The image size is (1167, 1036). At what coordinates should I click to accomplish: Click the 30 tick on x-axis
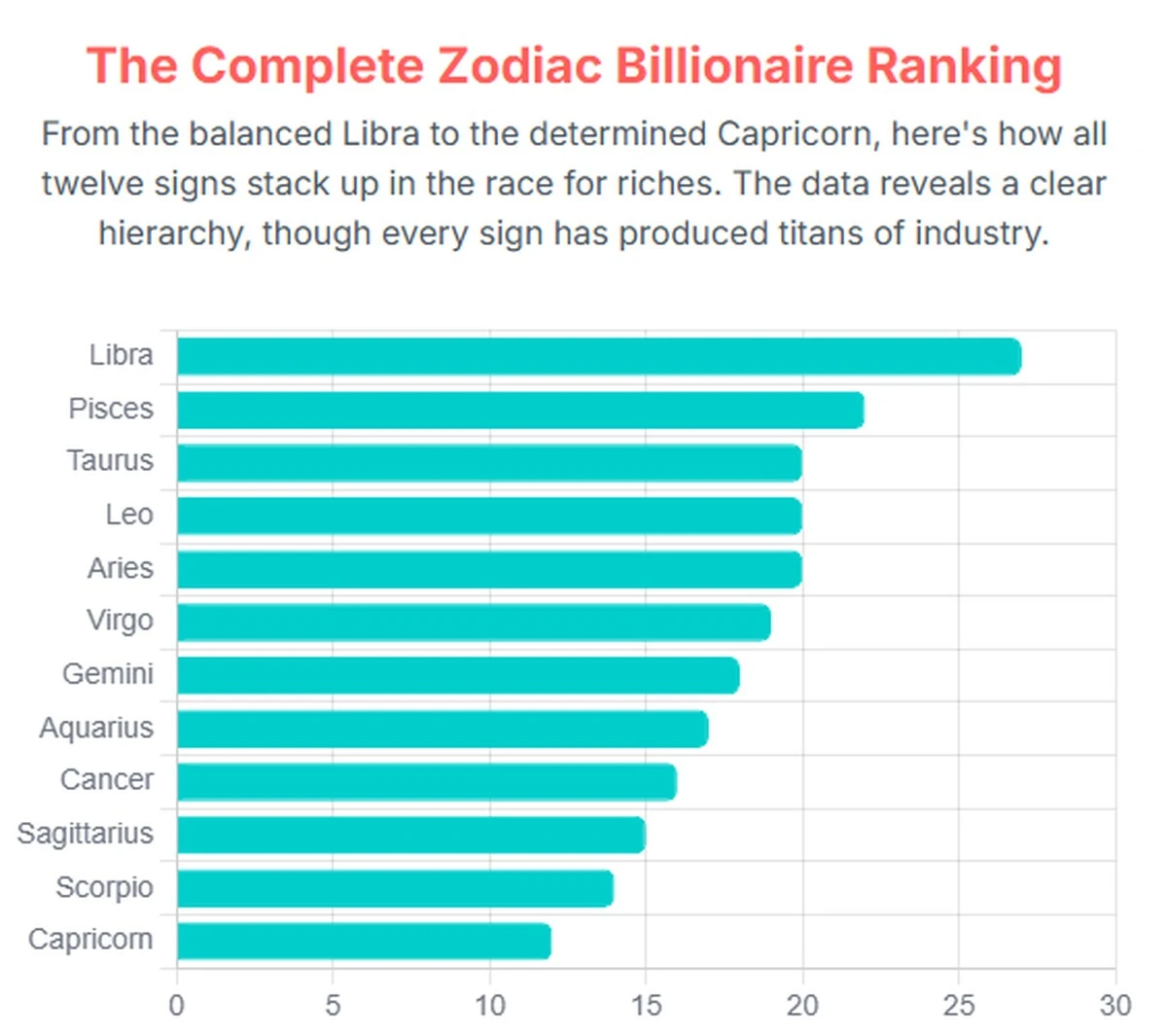coord(1114,1005)
